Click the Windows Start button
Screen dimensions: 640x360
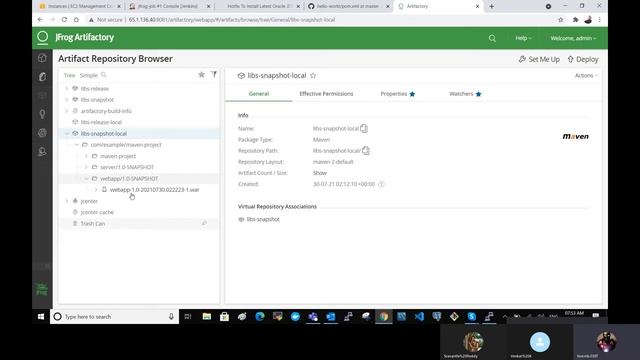click(41, 317)
